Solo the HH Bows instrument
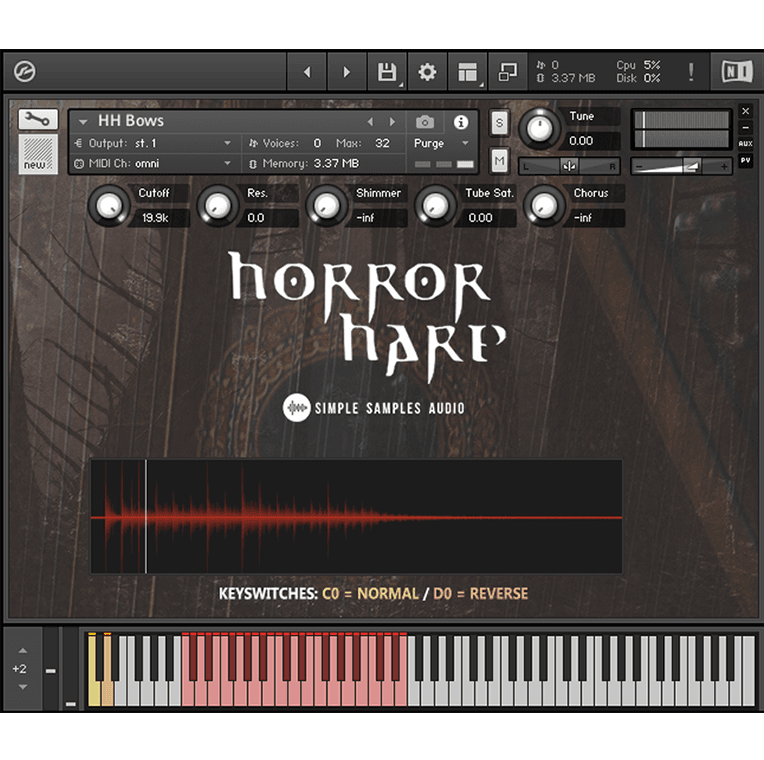 (x=499, y=123)
